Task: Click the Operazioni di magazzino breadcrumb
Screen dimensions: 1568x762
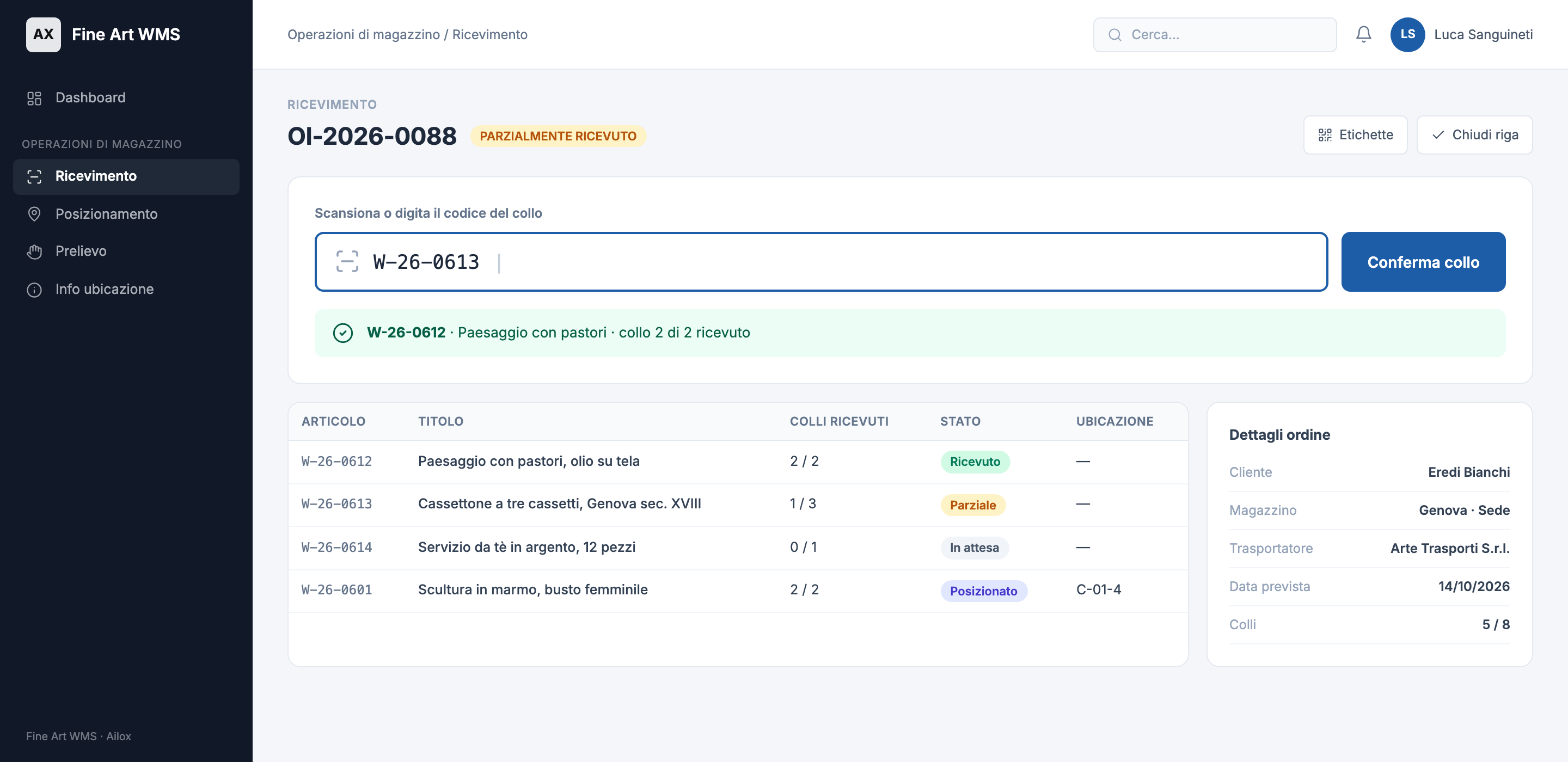Action: [x=363, y=35]
